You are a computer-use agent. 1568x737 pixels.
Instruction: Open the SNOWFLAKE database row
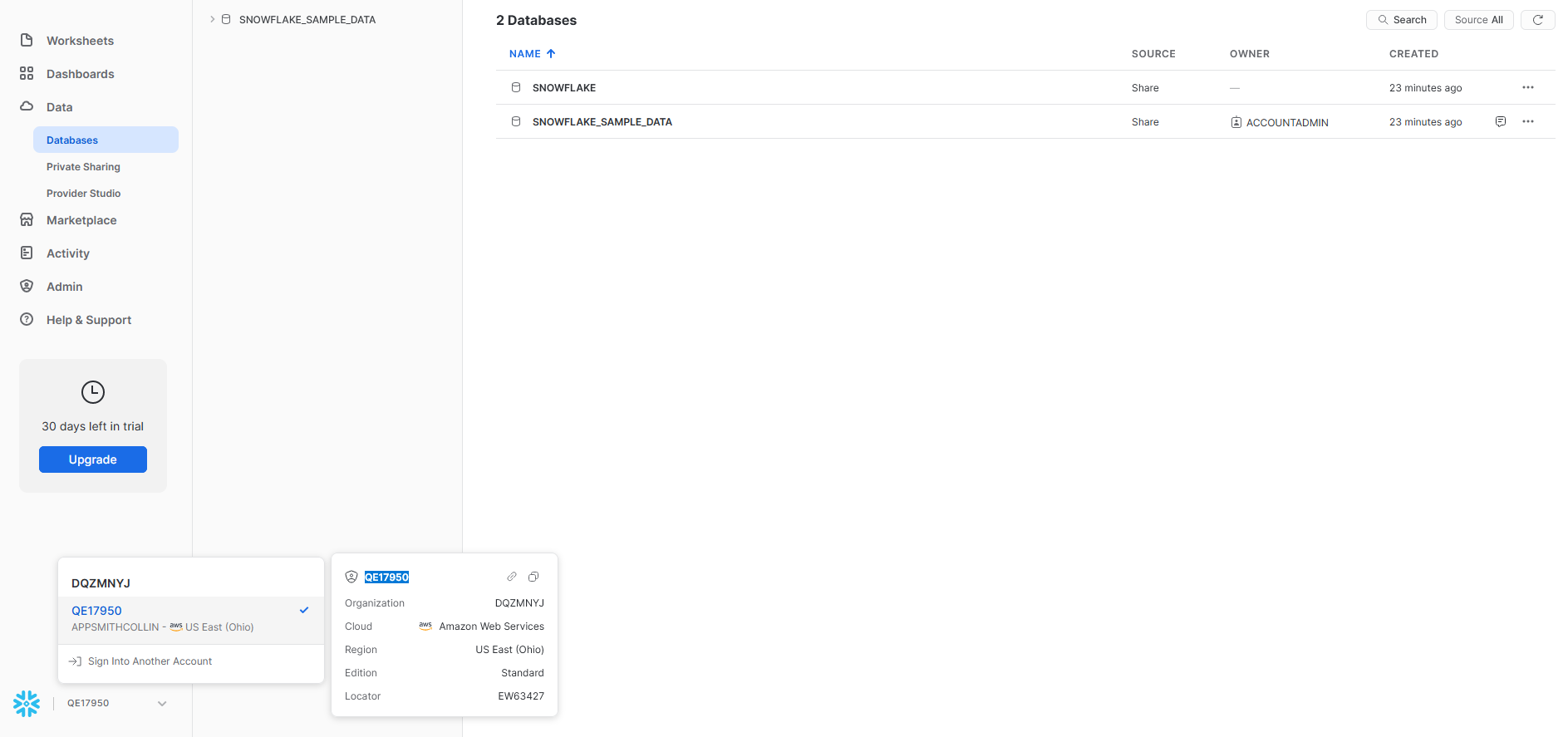tap(1025, 87)
